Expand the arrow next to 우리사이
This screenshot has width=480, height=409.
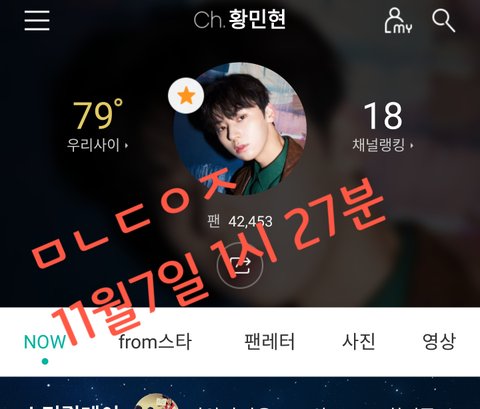click(126, 146)
